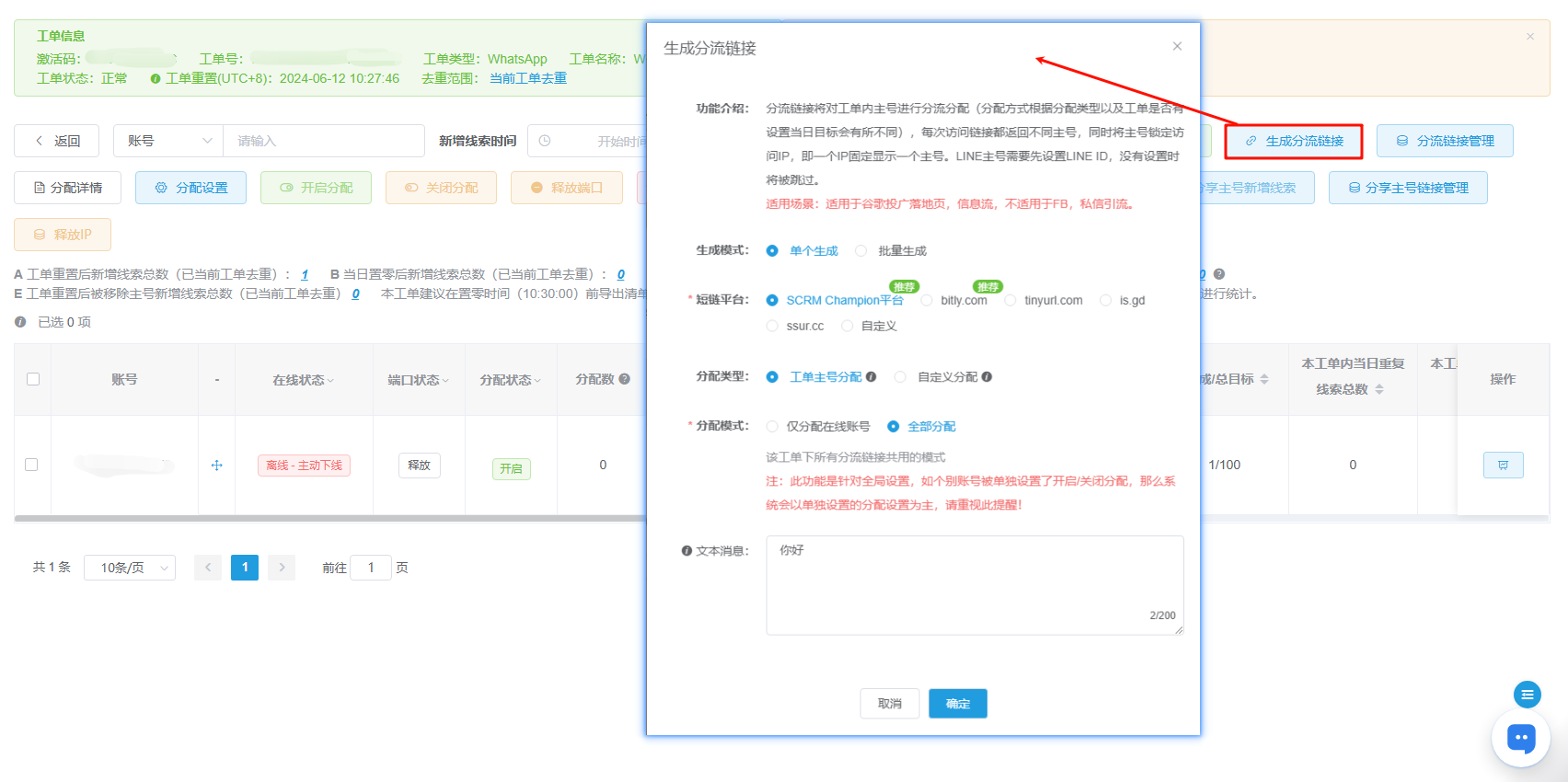Expand the 10条/页 page size dropdown
Screen dimensions: 1568x782
pos(130,568)
